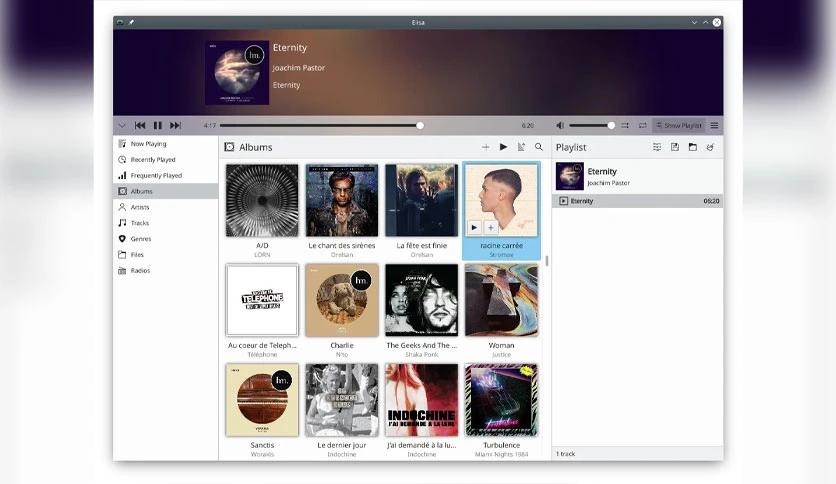This screenshot has height=484, width=836.
Task: Open the hamburger application menu
Action: click(714, 125)
